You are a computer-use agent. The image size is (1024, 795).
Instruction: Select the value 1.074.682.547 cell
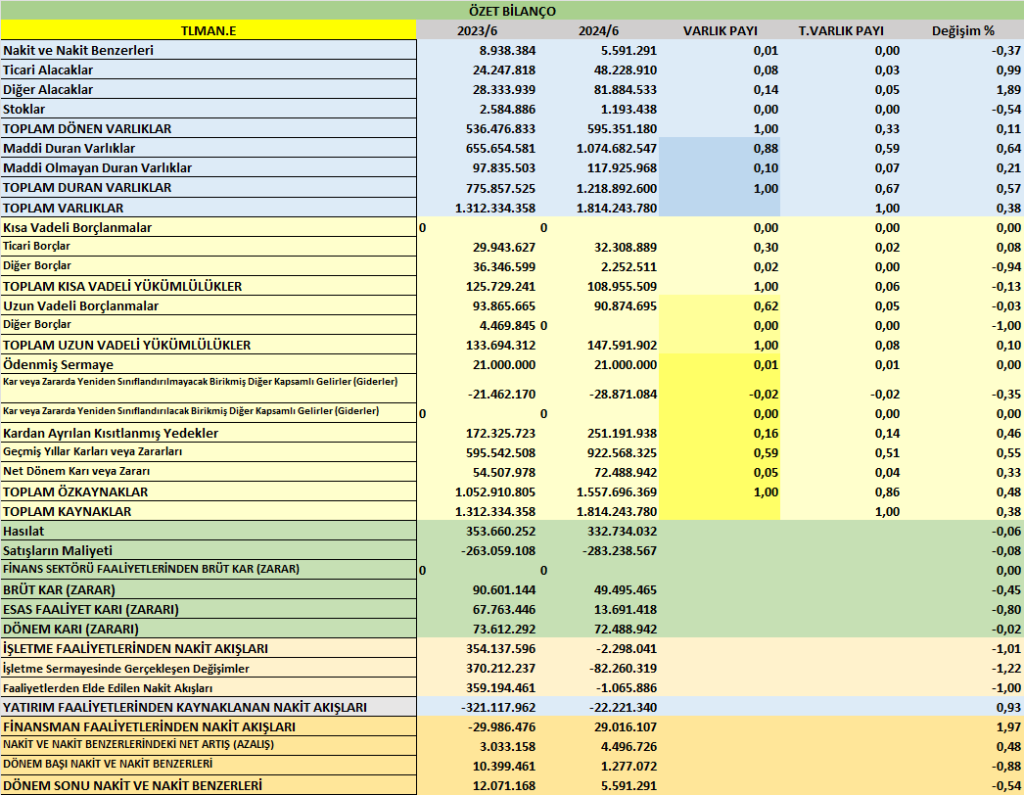[x=616, y=149]
